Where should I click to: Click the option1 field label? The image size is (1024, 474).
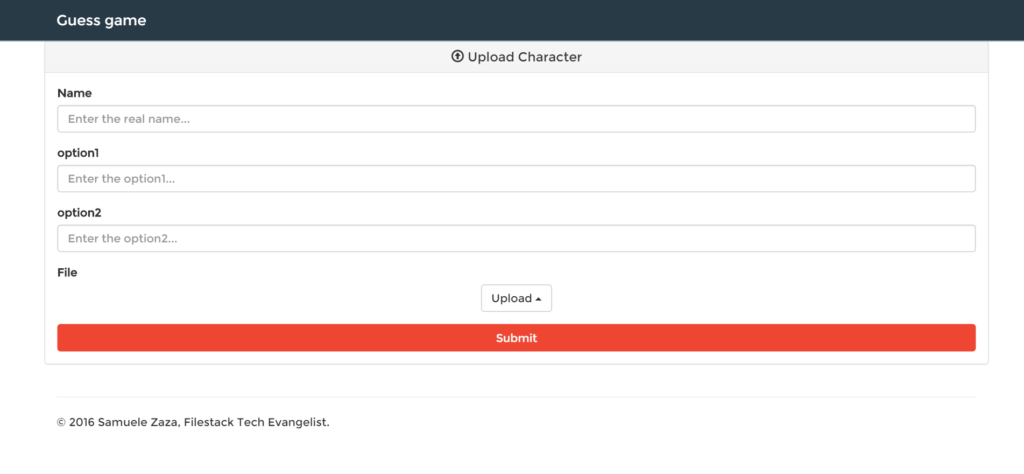[78, 153]
